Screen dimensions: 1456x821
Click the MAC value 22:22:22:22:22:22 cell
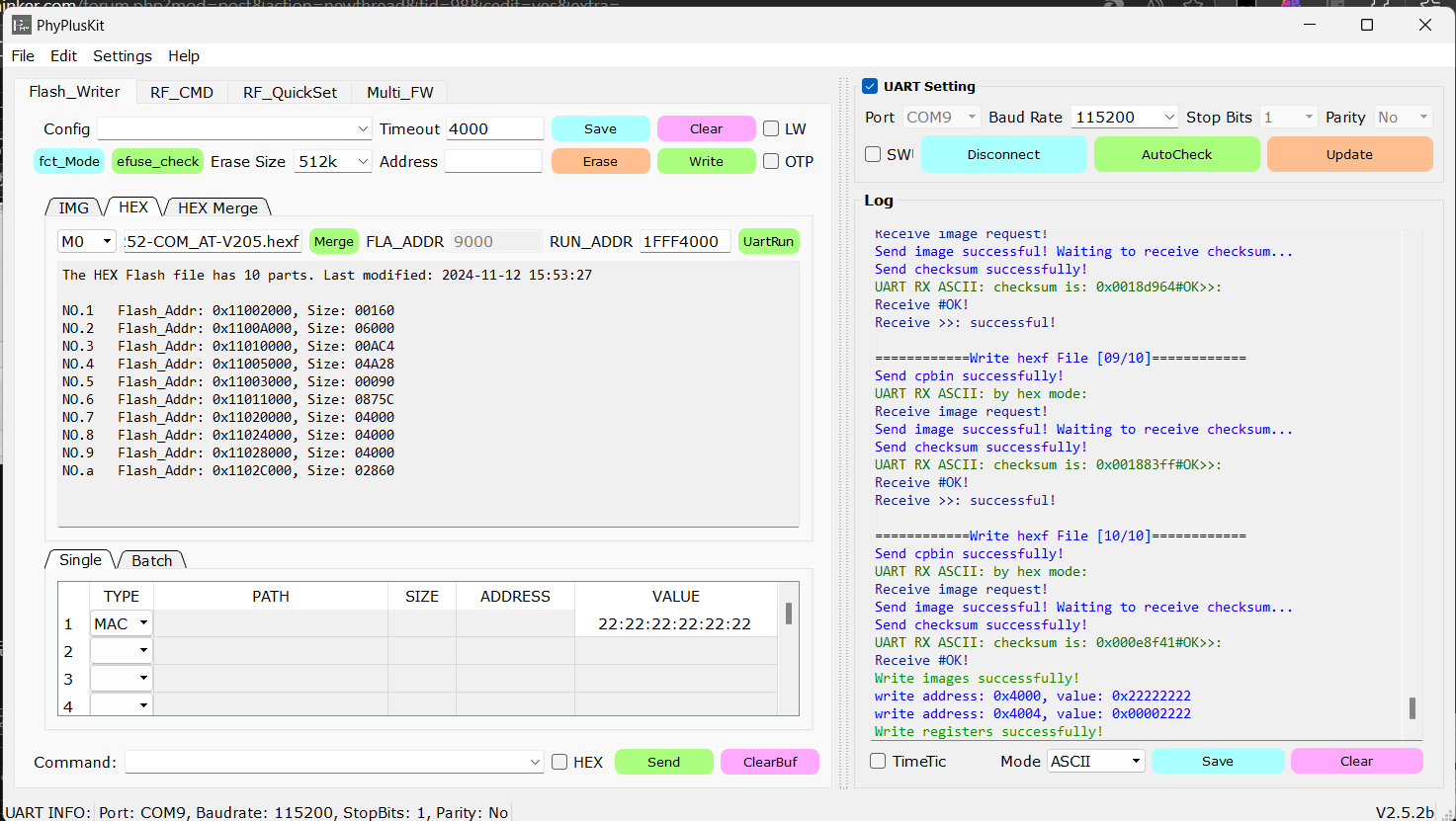click(675, 623)
